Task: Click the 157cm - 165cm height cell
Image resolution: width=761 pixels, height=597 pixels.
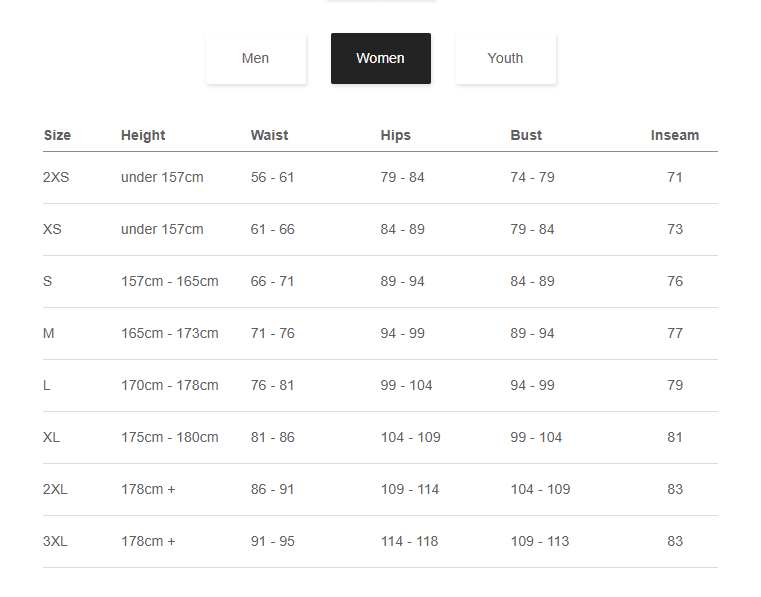Action: [x=169, y=281]
